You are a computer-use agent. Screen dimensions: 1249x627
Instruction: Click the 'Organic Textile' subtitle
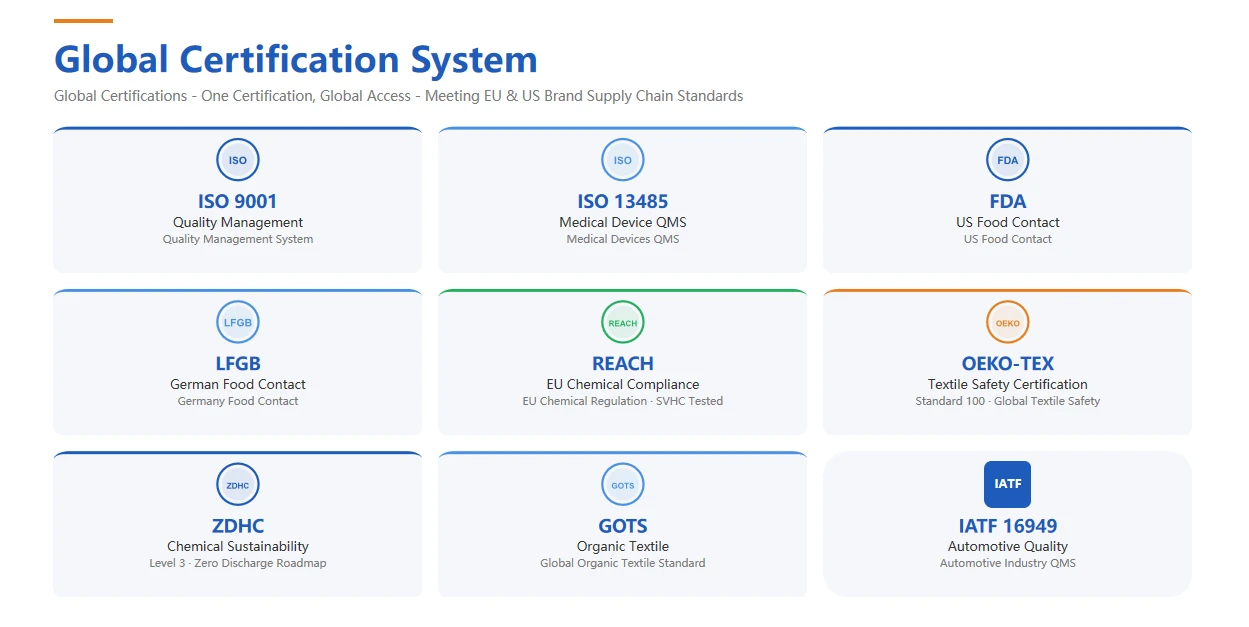[x=623, y=546]
